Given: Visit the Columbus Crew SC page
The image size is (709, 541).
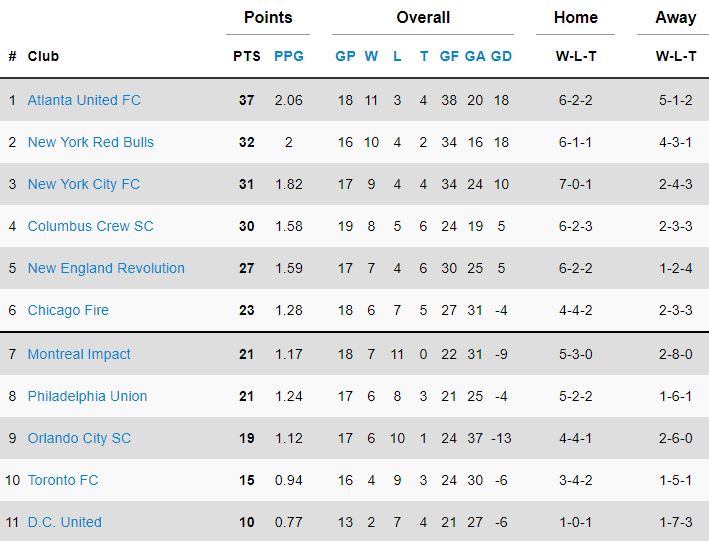Looking at the screenshot, I should pyautogui.click(x=91, y=226).
